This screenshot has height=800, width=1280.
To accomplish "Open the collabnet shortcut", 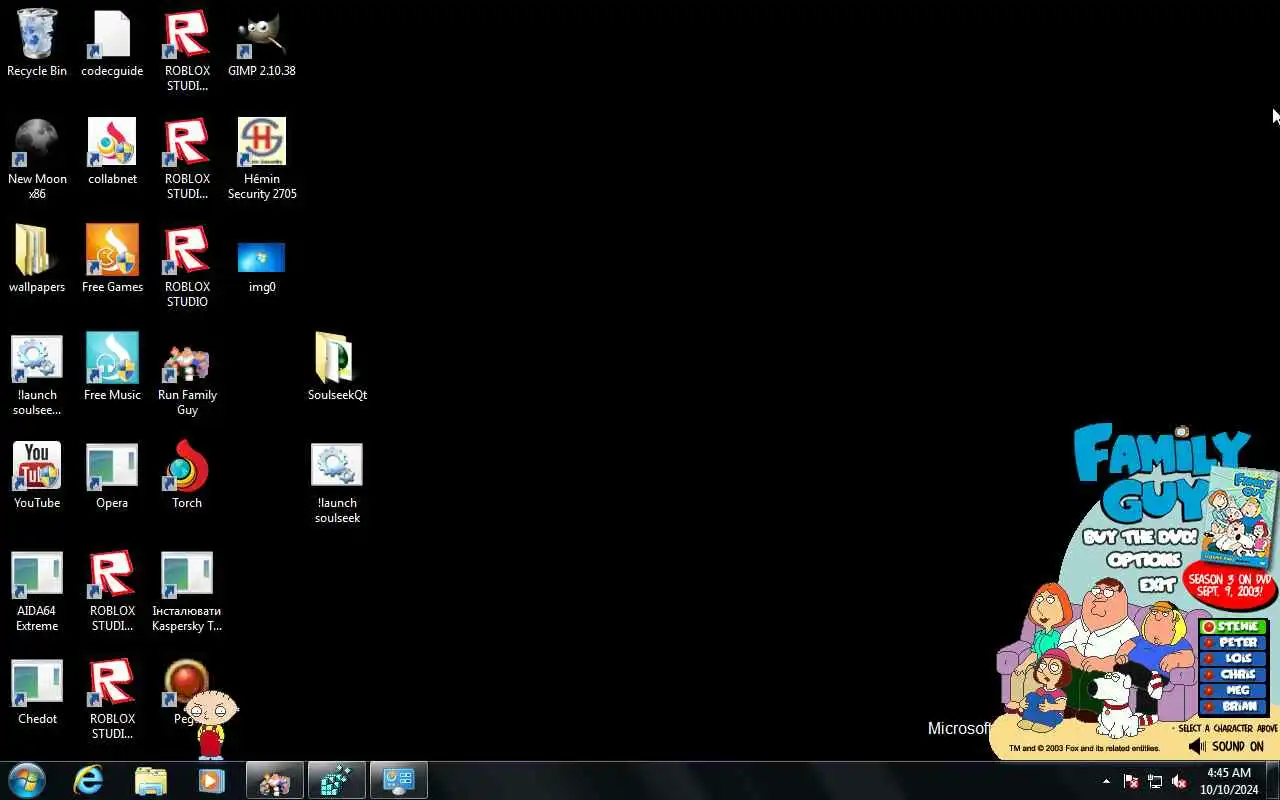I will pos(112,151).
